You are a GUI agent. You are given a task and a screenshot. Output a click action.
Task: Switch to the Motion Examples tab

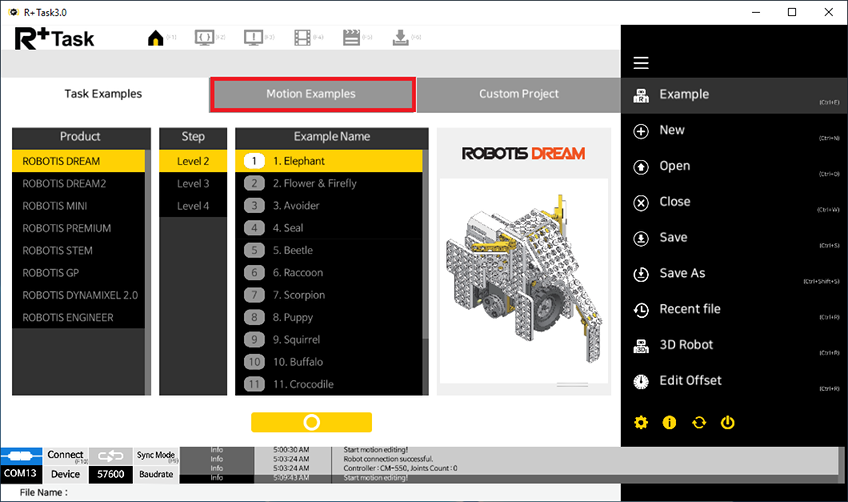[x=311, y=94]
